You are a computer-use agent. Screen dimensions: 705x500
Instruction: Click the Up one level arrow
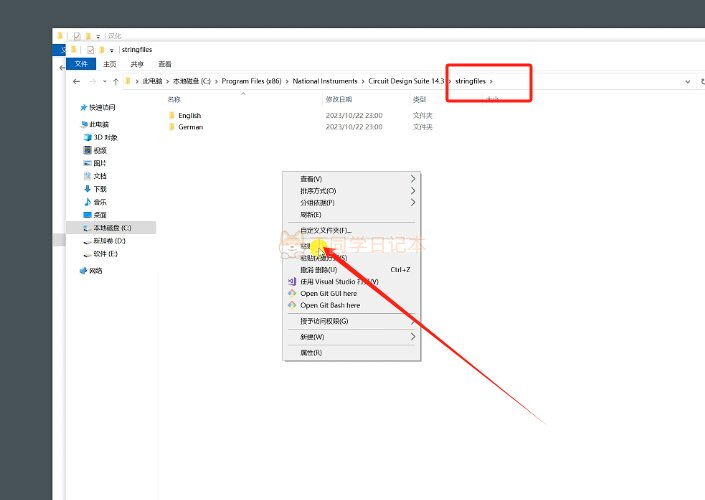116,81
